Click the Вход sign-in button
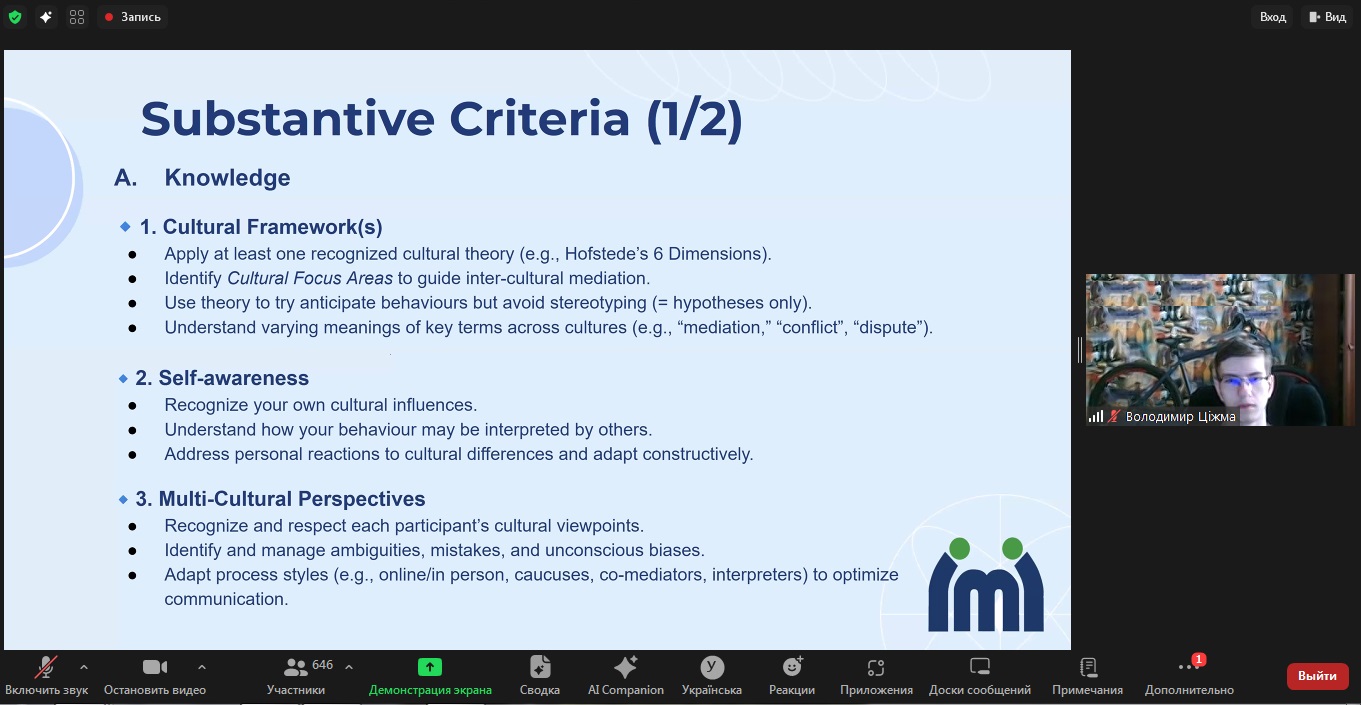Viewport: 1361px width, 705px height. 1272,17
